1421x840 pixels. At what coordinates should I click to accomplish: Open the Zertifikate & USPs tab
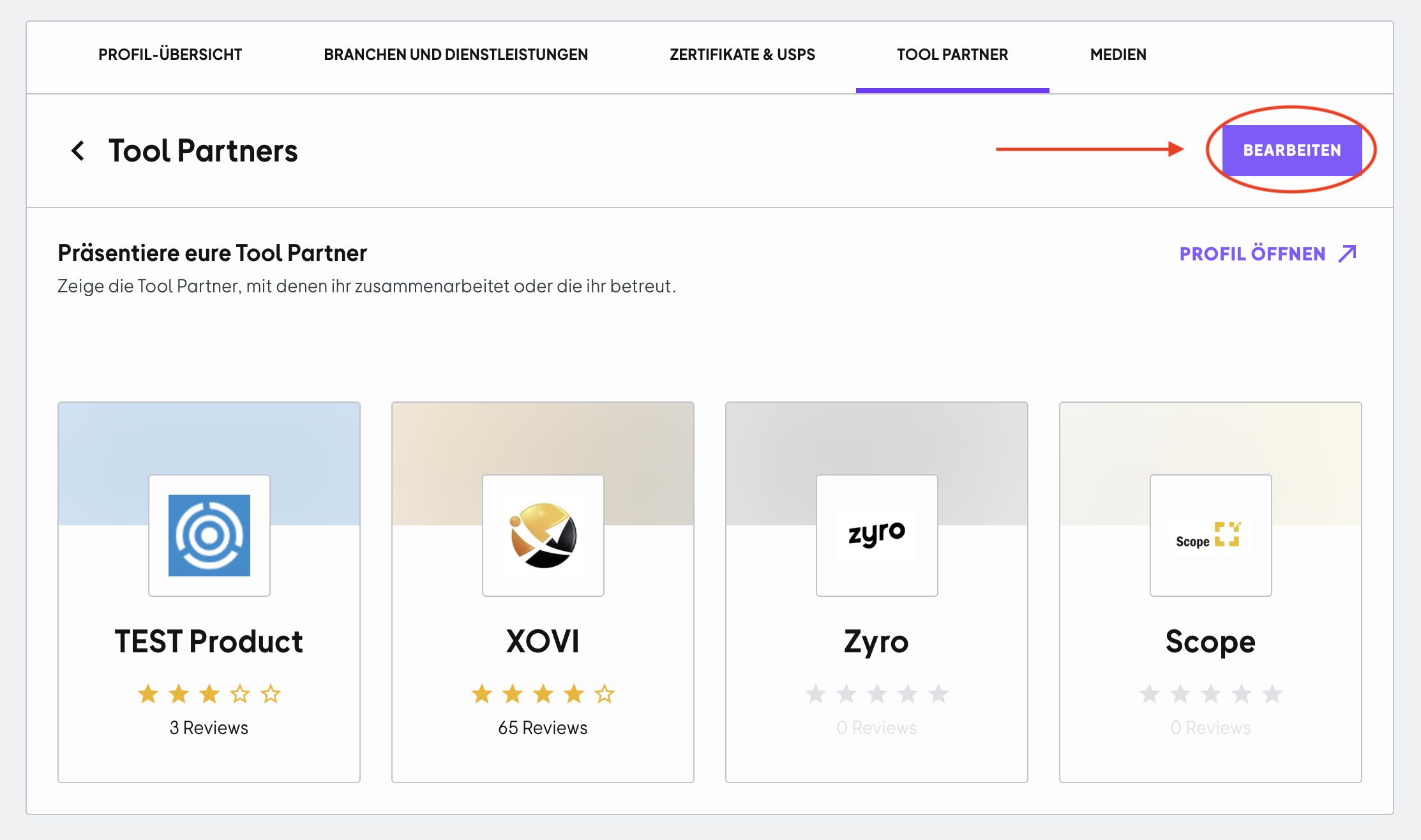(742, 55)
